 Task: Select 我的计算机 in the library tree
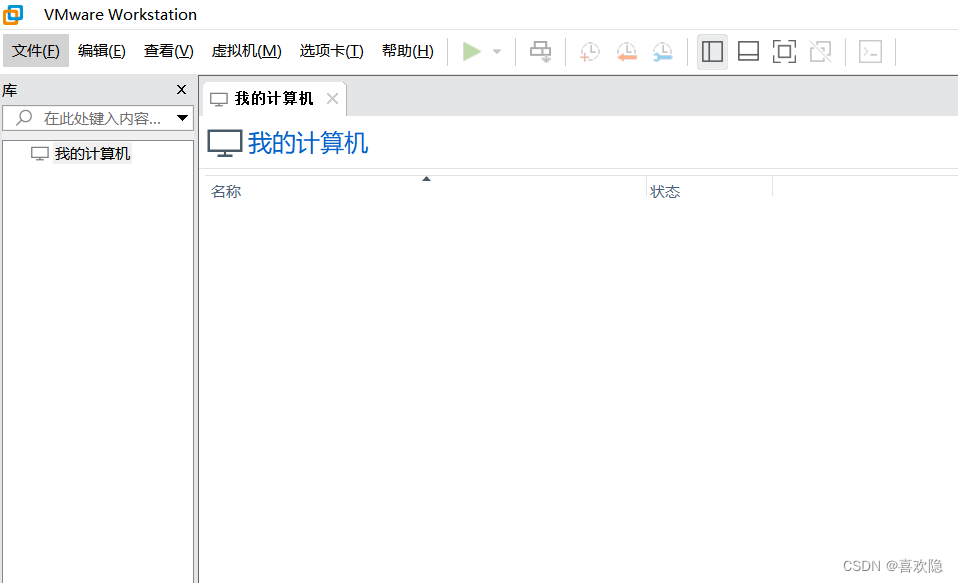tap(92, 153)
